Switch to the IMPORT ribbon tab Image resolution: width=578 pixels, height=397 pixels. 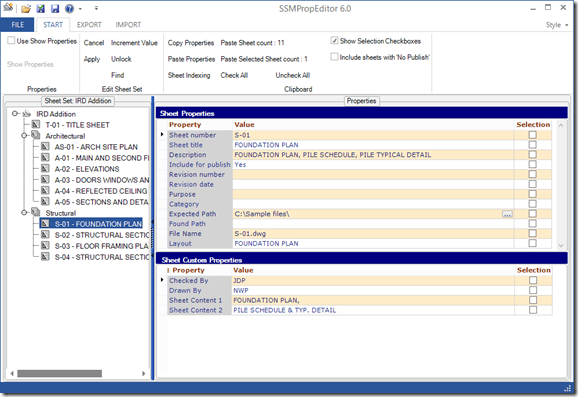click(x=128, y=25)
